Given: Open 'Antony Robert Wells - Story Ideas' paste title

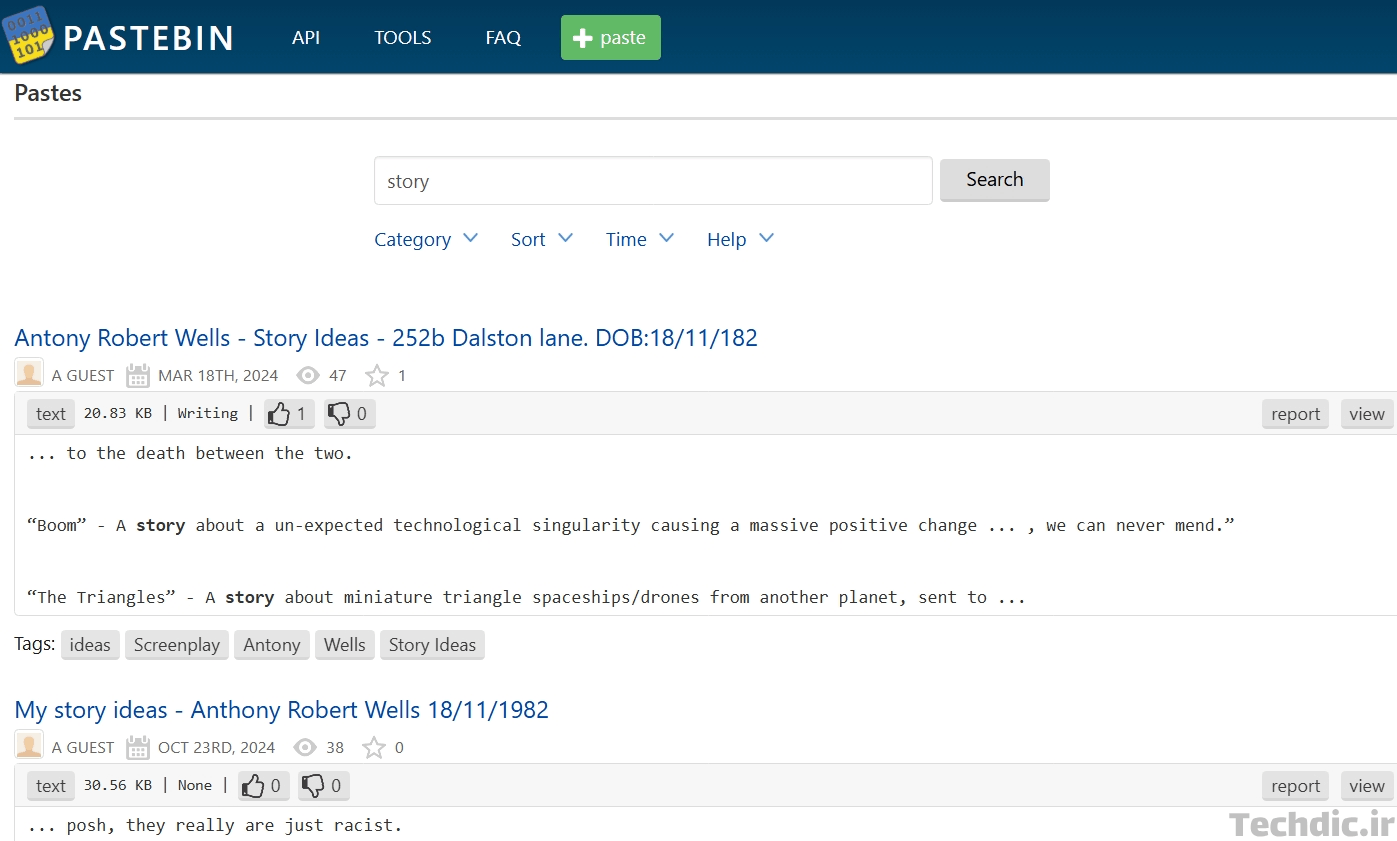Looking at the screenshot, I should point(386,338).
